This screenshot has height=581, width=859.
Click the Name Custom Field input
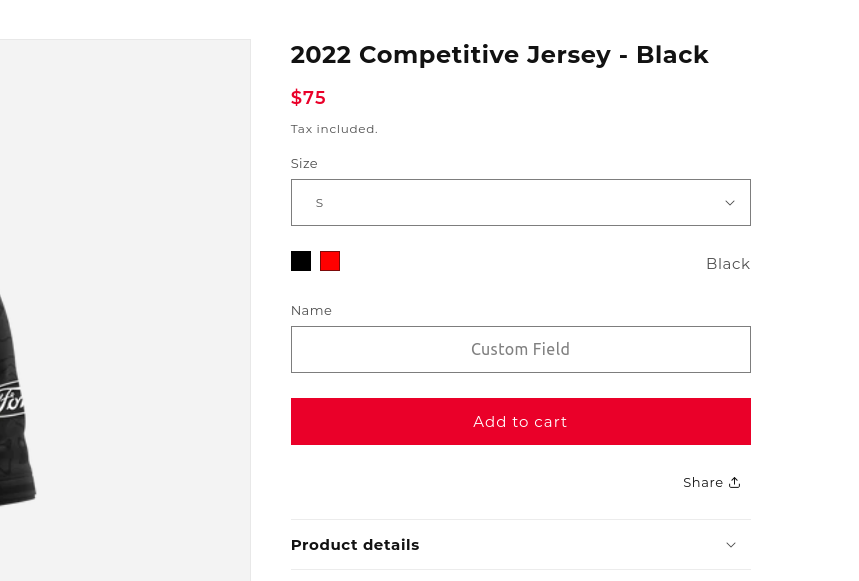point(520,349)
